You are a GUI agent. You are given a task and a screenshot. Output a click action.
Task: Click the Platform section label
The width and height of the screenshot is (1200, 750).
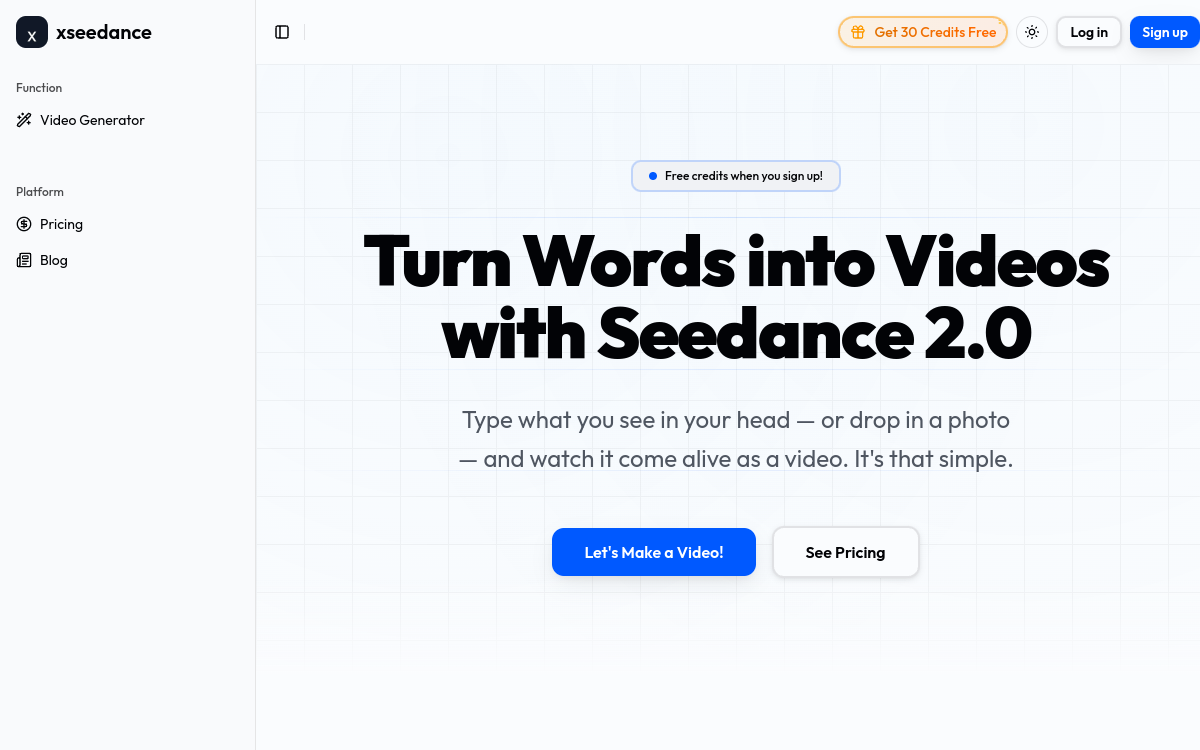pos(40,192)
